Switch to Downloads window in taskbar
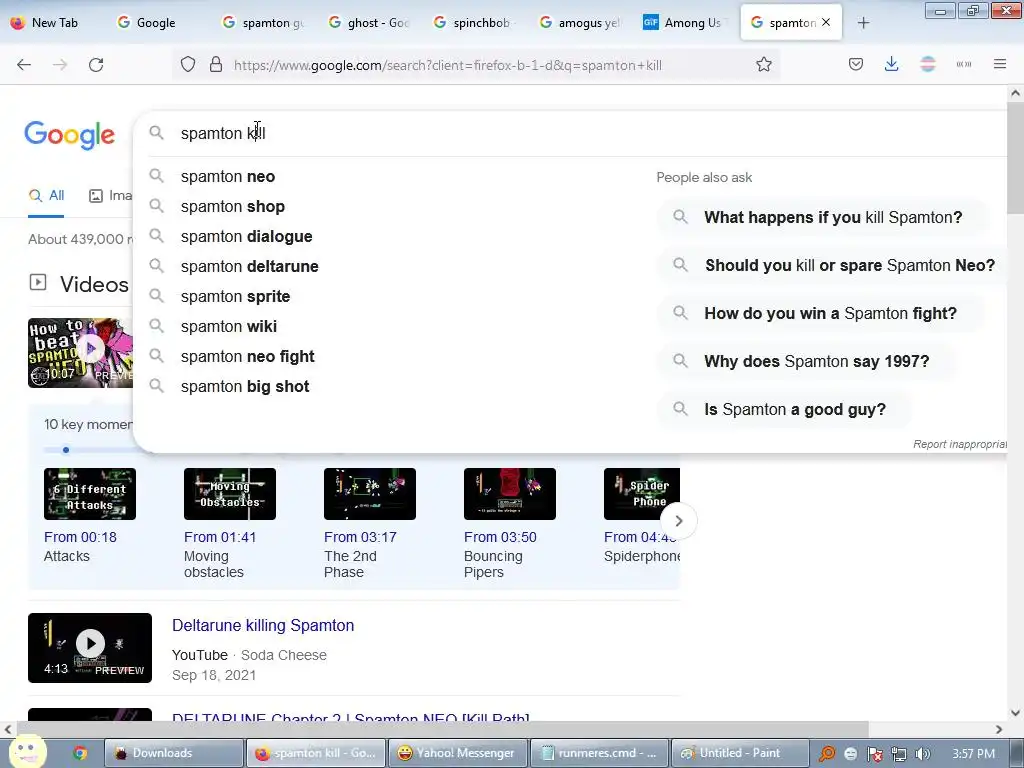 [x=173, y=753]
